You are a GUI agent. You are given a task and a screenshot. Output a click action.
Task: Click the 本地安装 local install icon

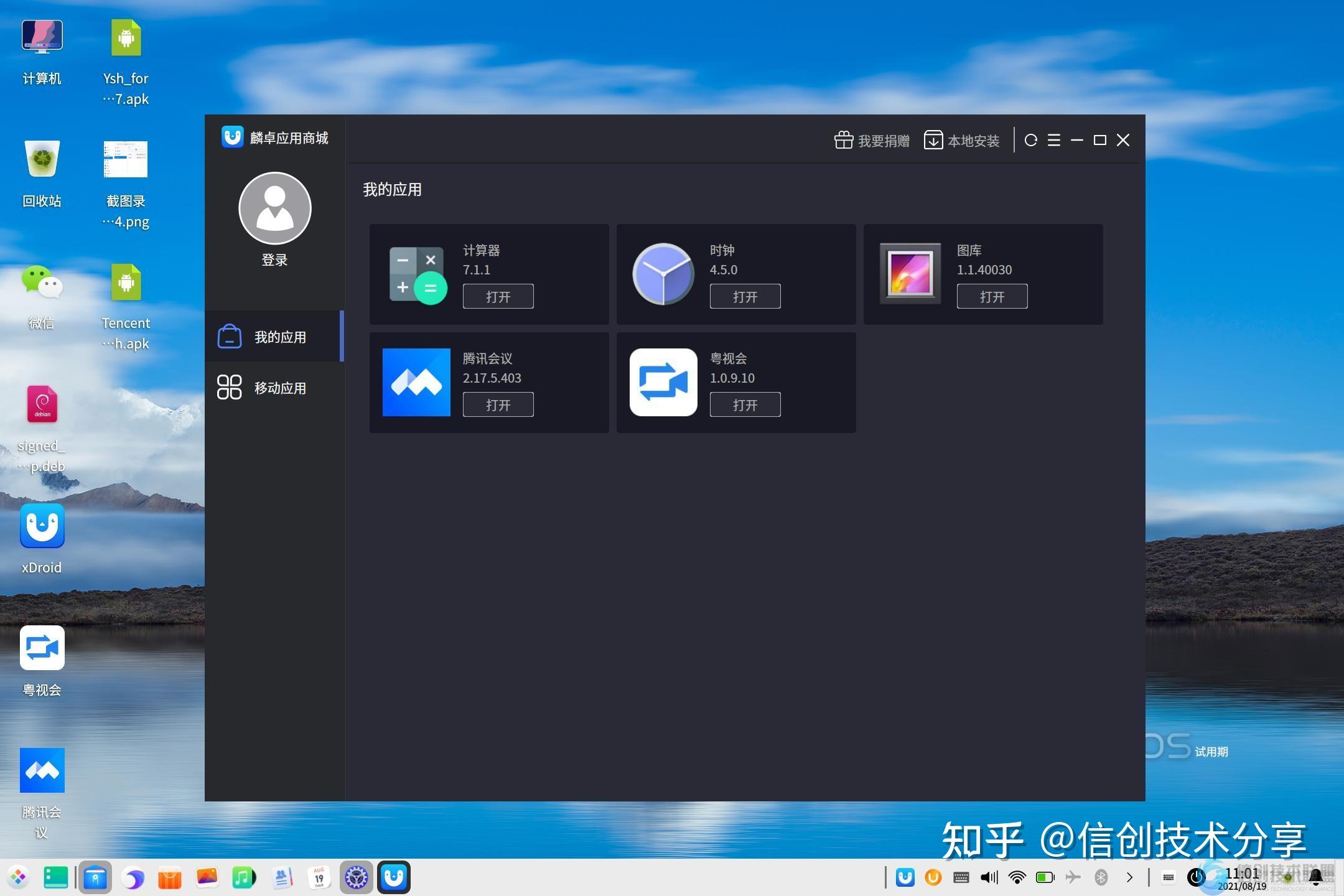point(933,140)
